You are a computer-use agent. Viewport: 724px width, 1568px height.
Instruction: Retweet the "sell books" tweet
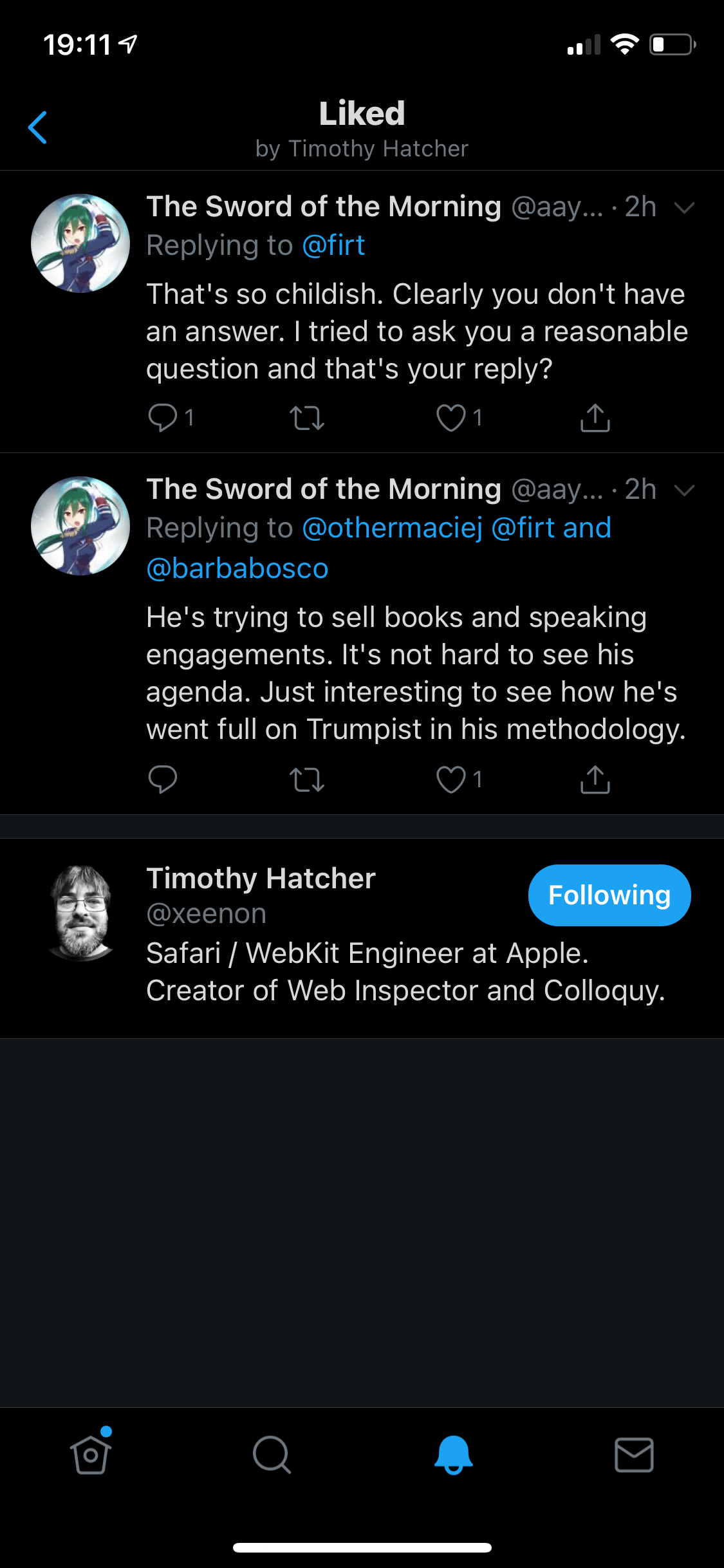coord(306,779)
